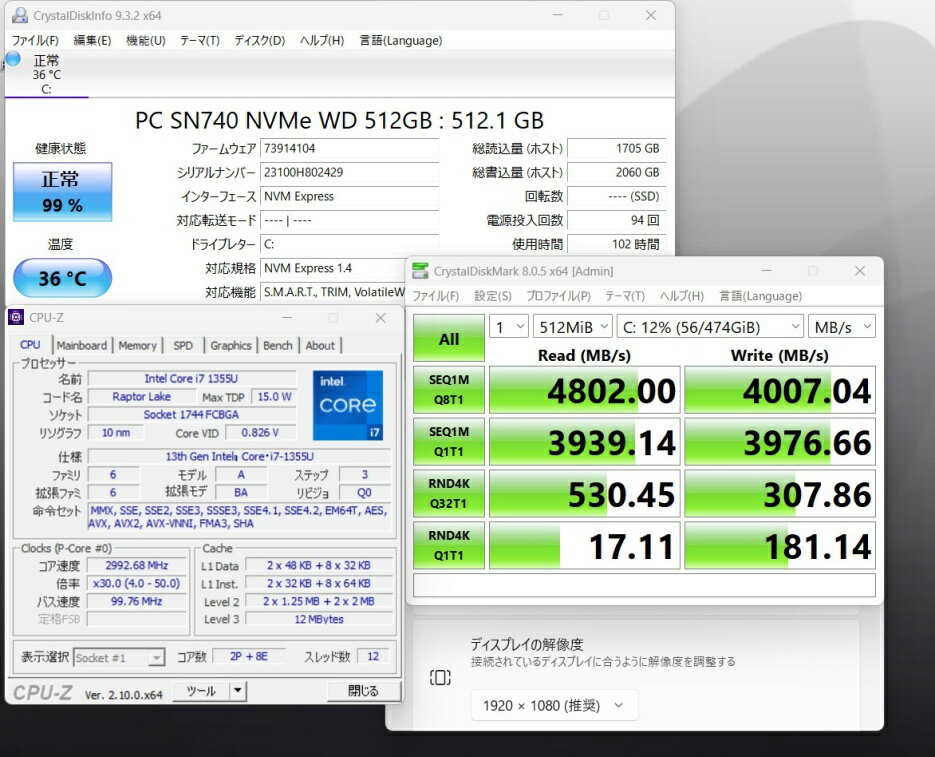935x757 pixels.
Task: Click the CrystalDiskMark title bar icon
Action: (420, 271)
